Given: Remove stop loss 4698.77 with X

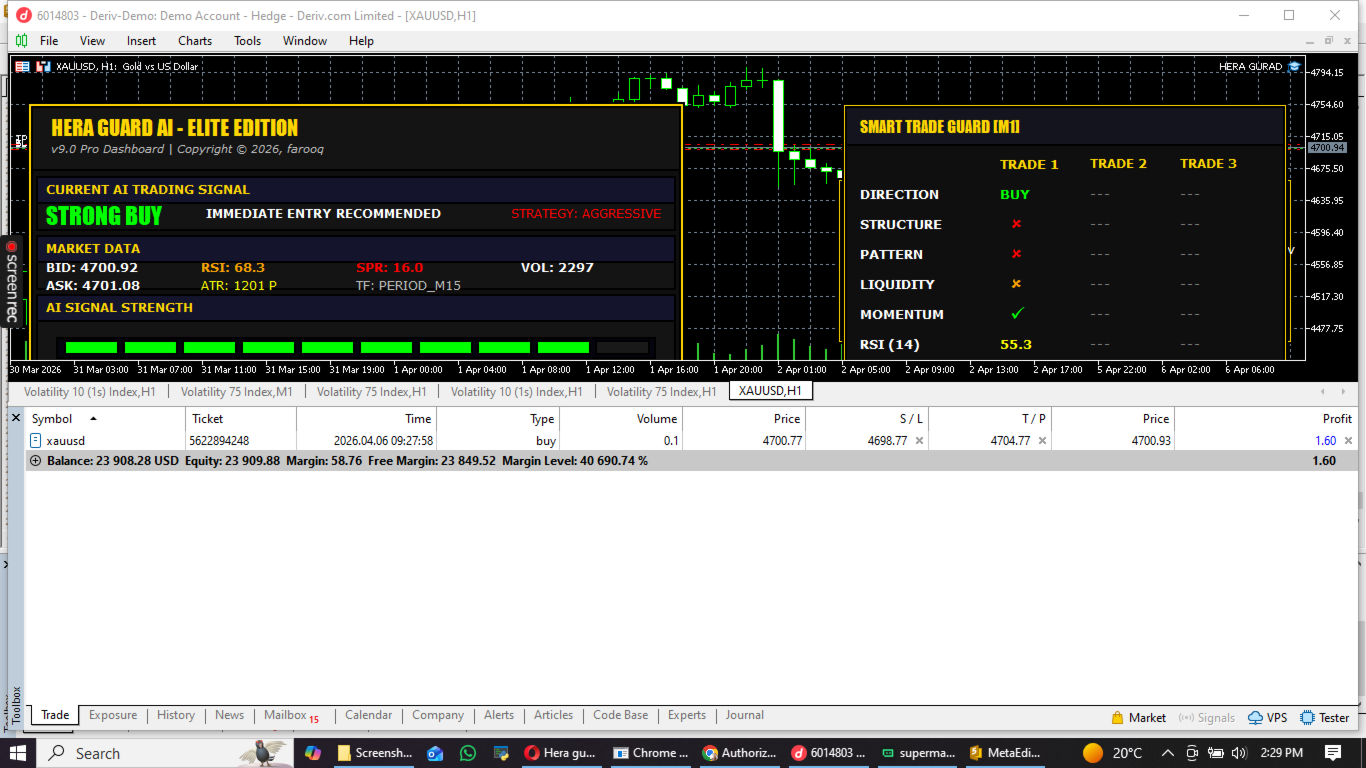Looking at the screenshot, I should (x=920, y=441).
